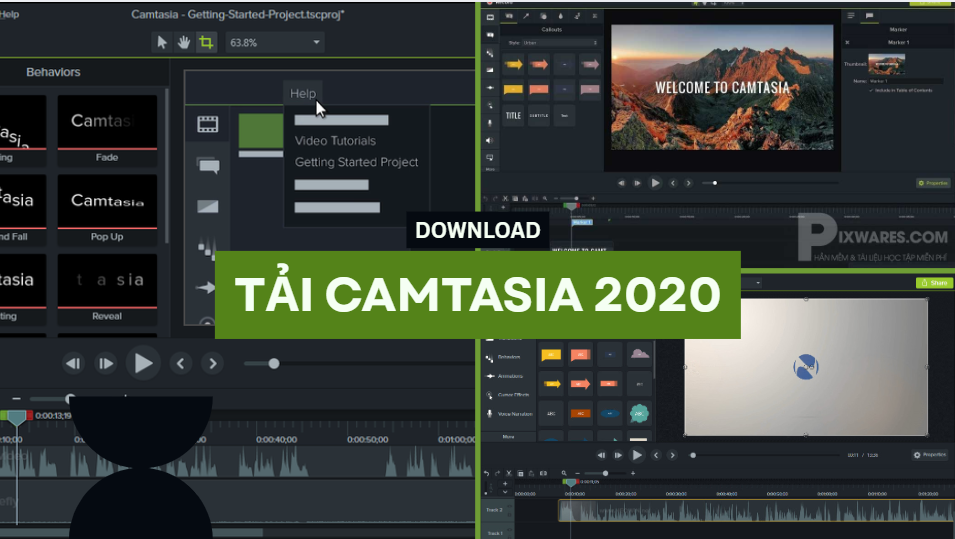Open the Annotations speech bubble icon
The image size is (955, 539).
pos(207,166)
